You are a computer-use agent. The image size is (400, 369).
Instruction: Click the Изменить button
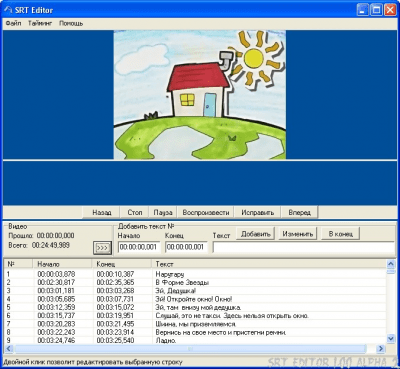[x=298, y=234]
